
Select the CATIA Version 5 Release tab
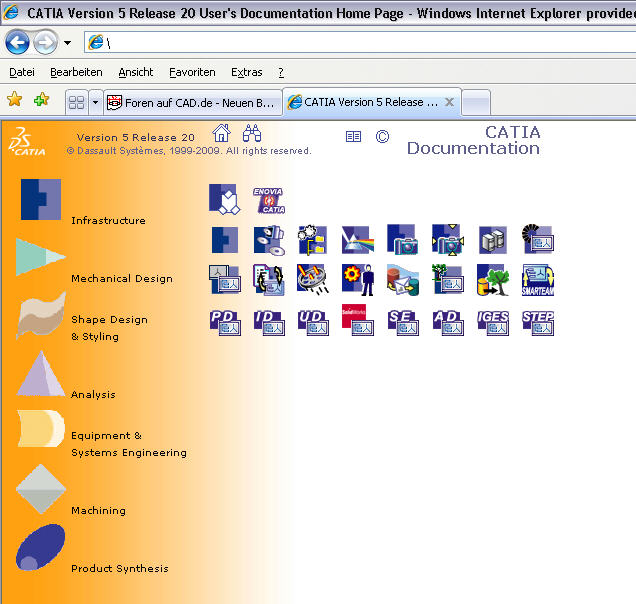pyautogui.click(x=371, y=102)
